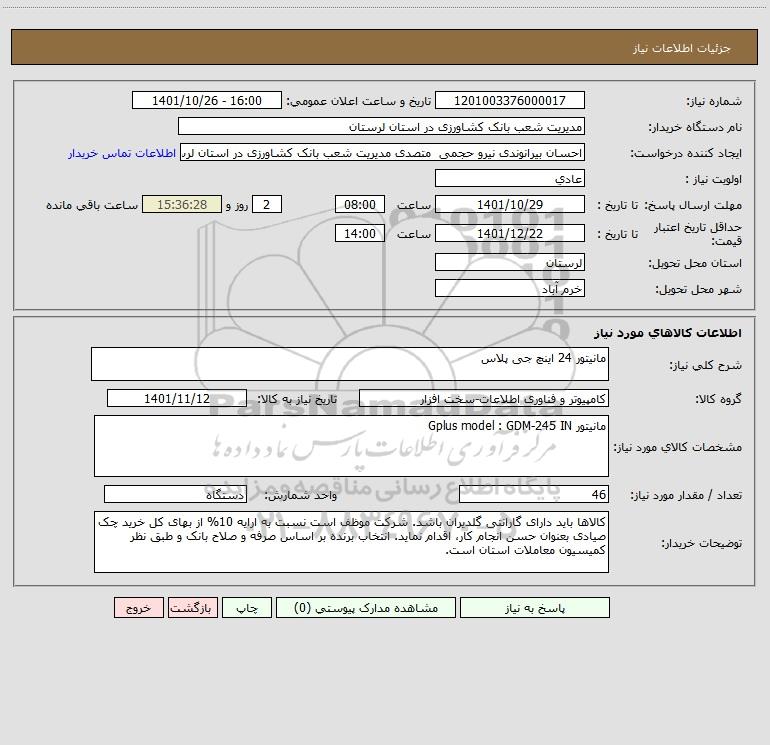Click the label 'حداقل تاریخ اعتبار قیمت:'
Image resolution: width=770 pixels, height=745 pixels.
click(698, 234)
